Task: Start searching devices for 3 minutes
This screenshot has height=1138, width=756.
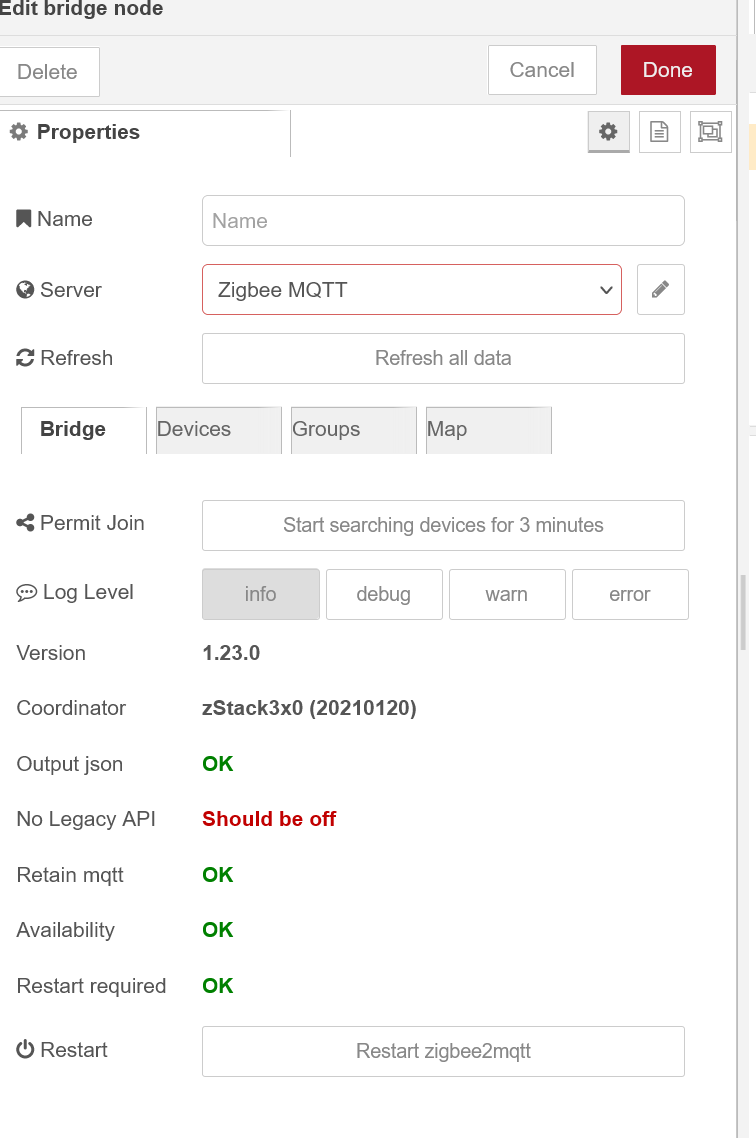Action: [443, 524]
